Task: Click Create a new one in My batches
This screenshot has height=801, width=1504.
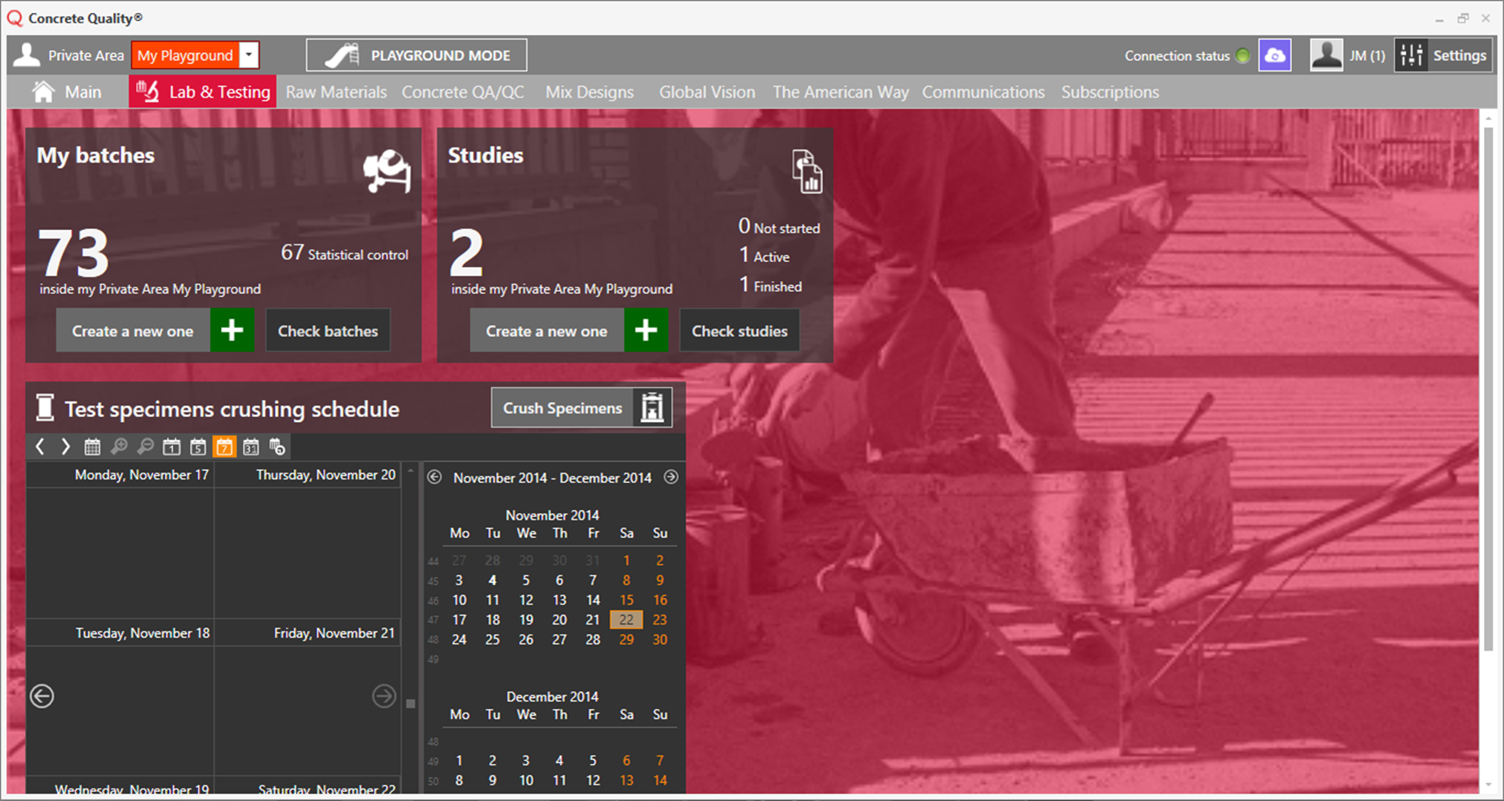Action: [155, 330]
